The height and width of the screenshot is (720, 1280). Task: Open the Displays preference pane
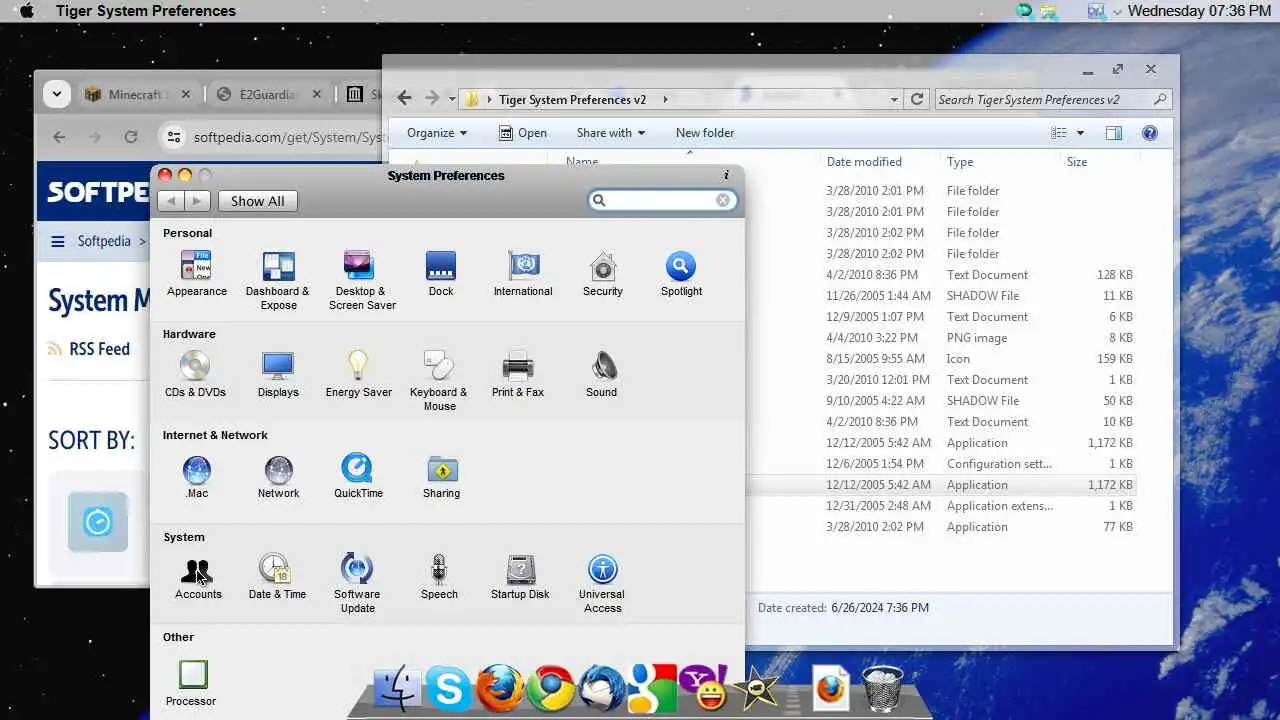pyautogui.click(x=278, y=374)
